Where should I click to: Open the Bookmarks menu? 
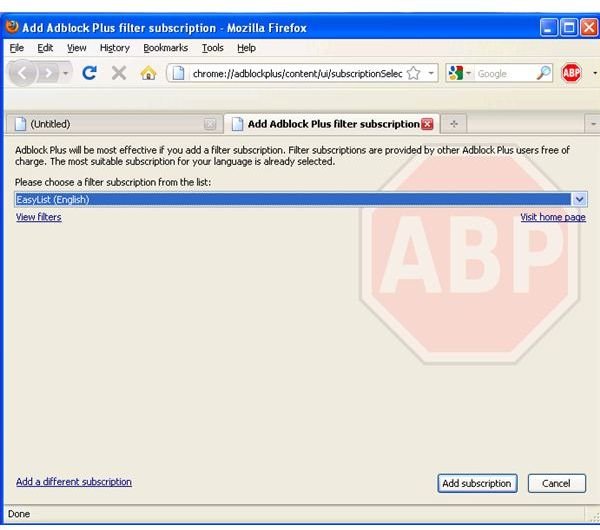(x=166, y=48)
